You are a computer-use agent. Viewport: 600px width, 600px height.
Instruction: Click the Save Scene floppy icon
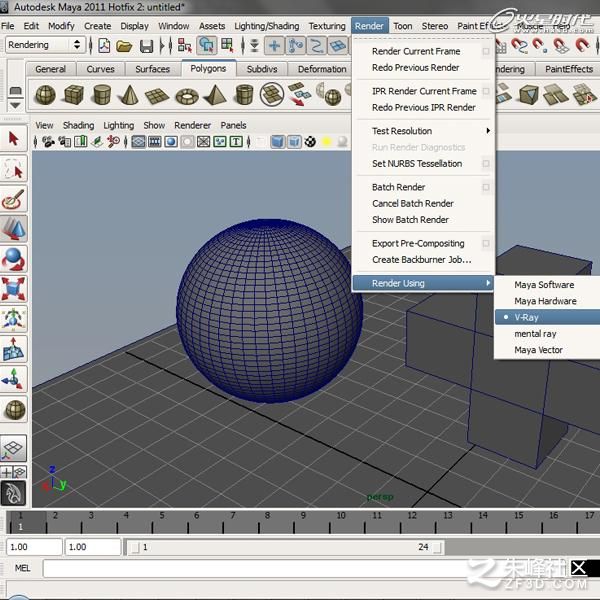click(146, 46)
